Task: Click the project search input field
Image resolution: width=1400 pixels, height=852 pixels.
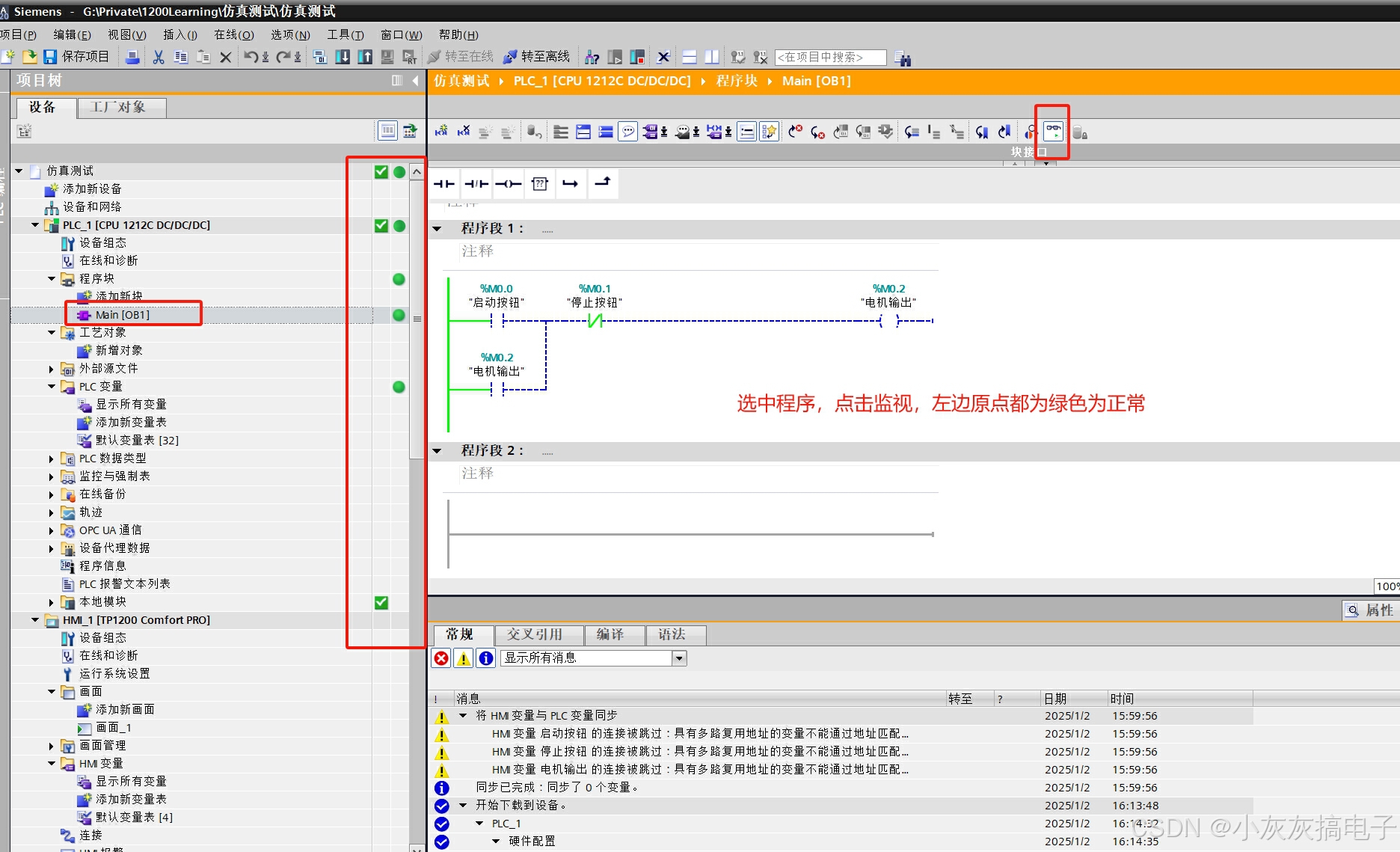Action: click(830, 57)
